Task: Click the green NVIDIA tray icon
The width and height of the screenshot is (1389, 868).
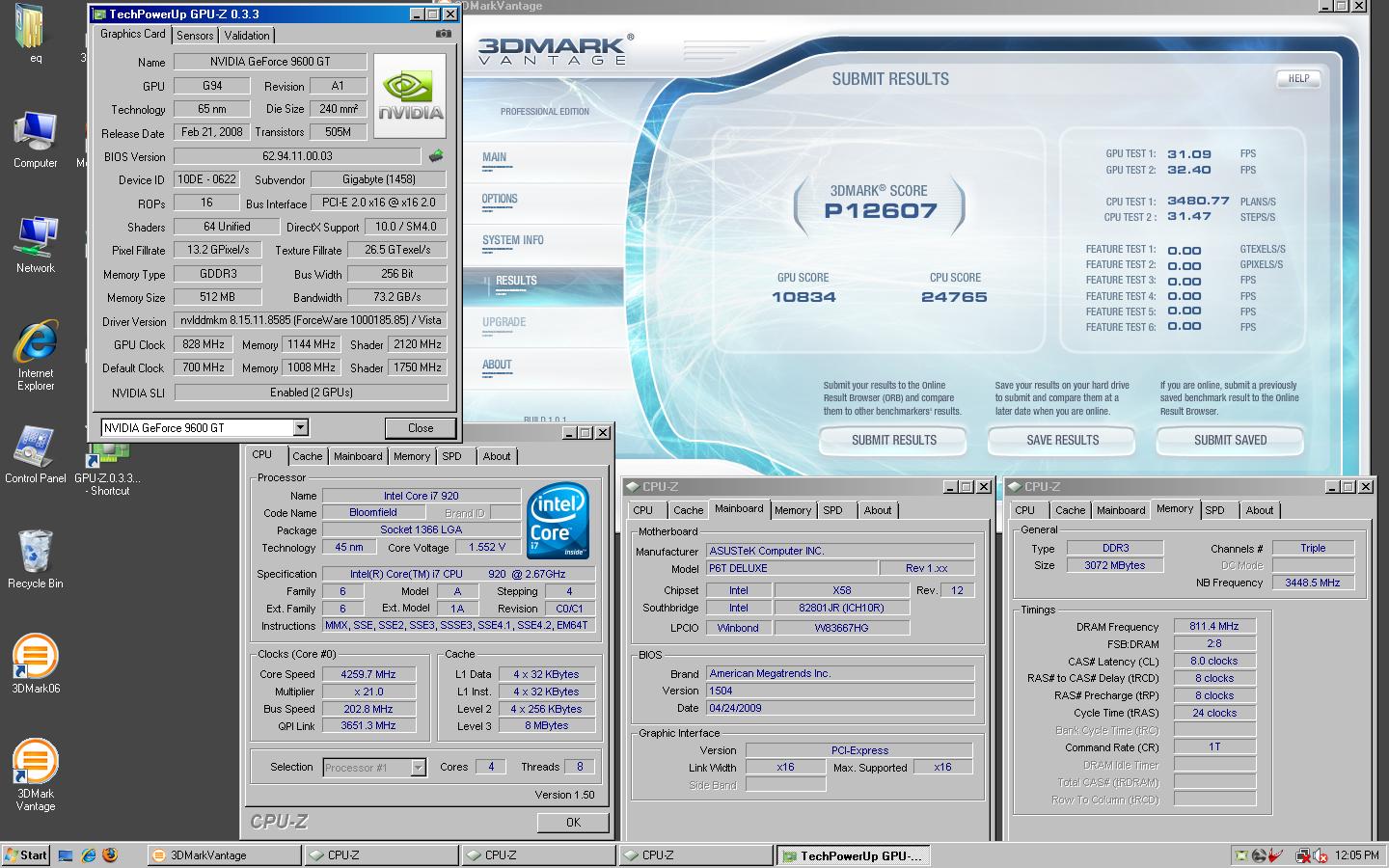Action: [1242, 855]
